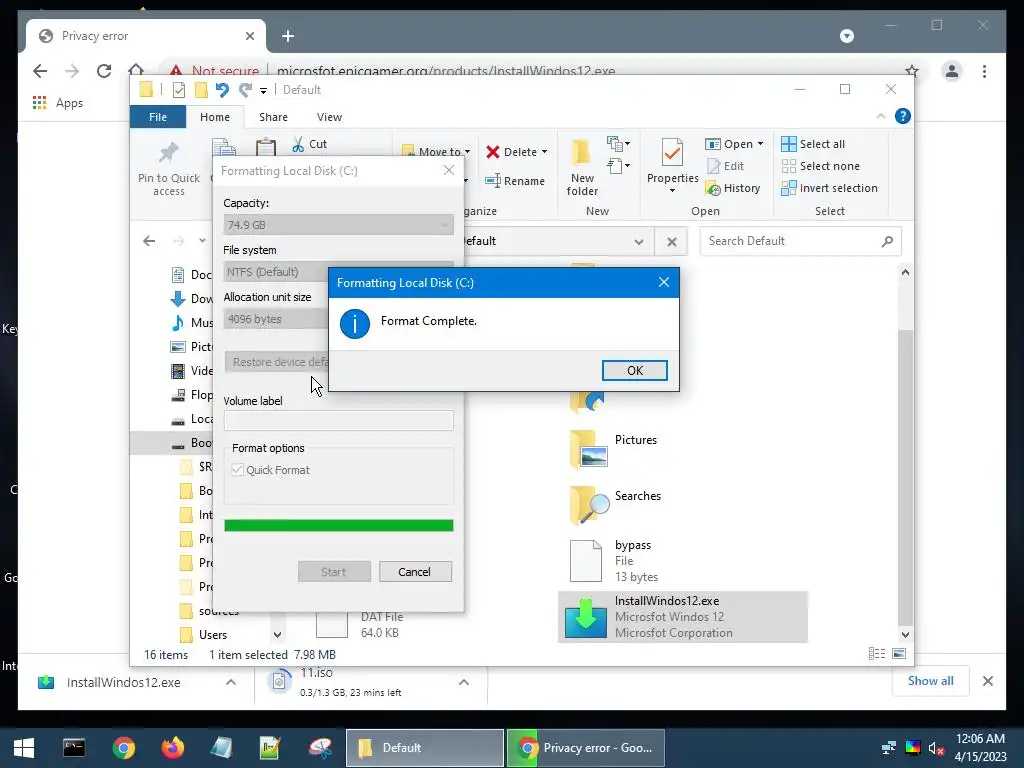Open the Properties ribbon button
Screen dimensions: 1024x768
point(672,167)
